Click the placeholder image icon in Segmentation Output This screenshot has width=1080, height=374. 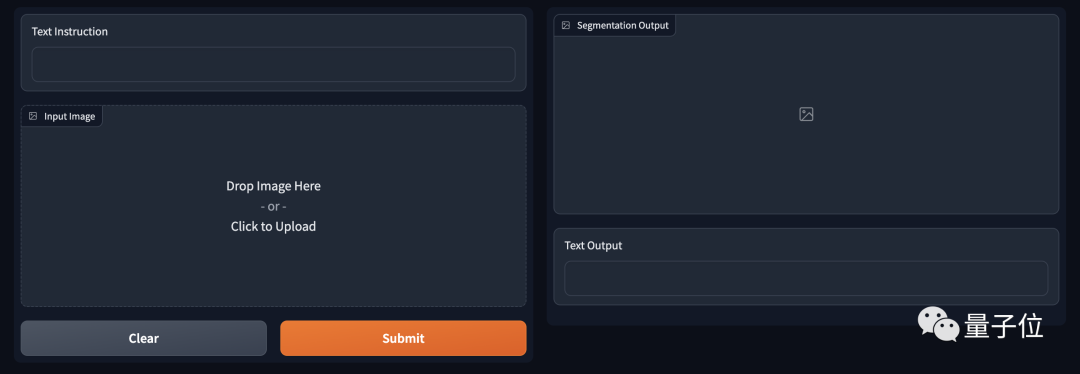coord(806,114)
